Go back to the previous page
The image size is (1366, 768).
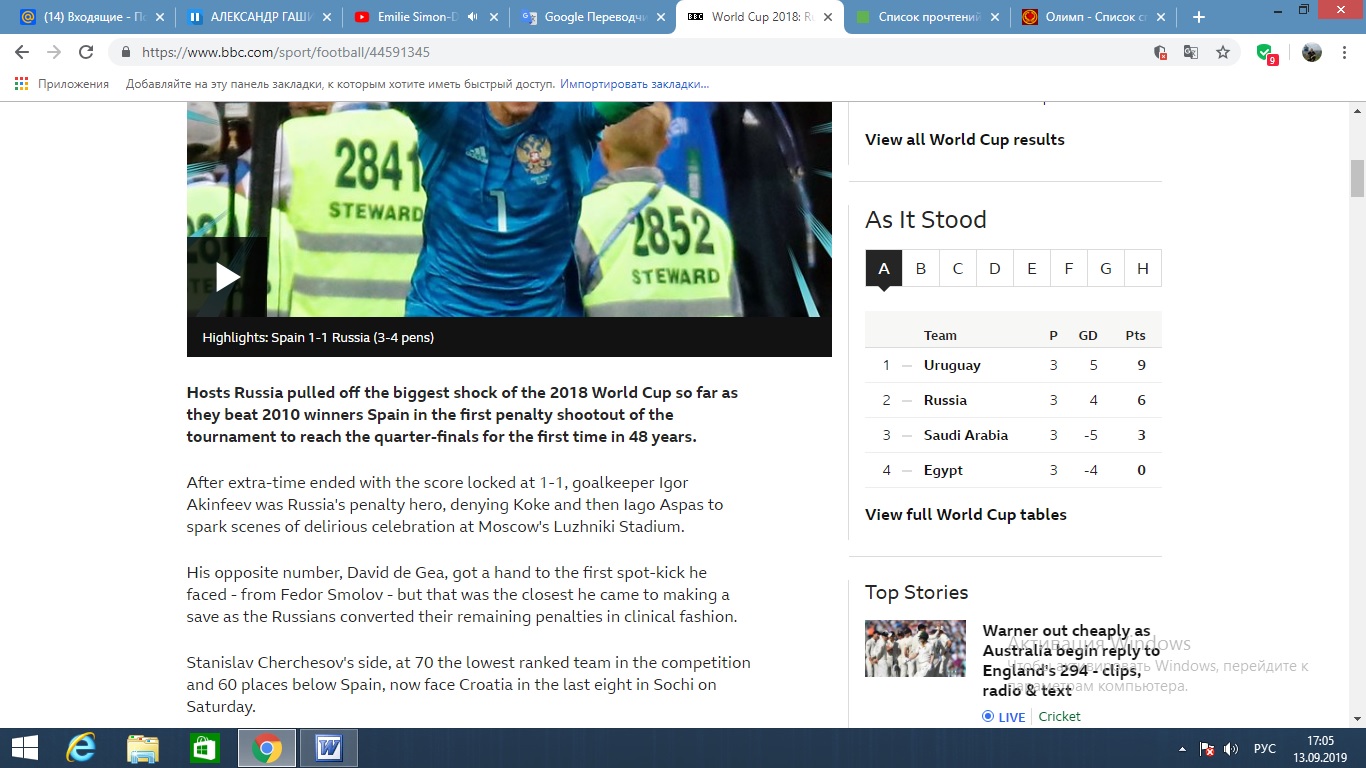tap(22, 52)
